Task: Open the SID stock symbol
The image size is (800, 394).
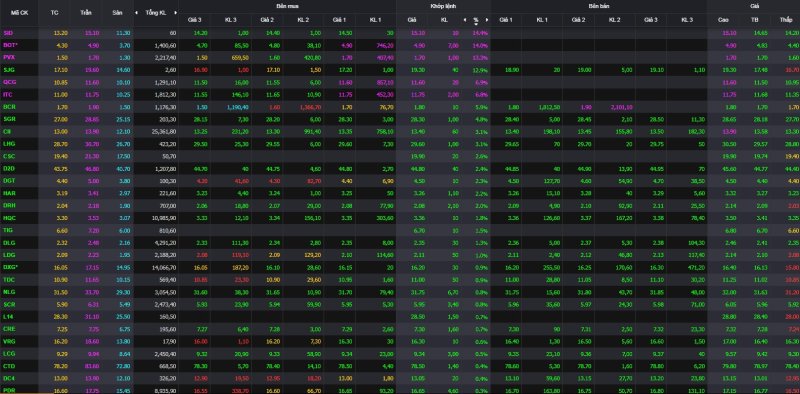Action: coord(8,33)
